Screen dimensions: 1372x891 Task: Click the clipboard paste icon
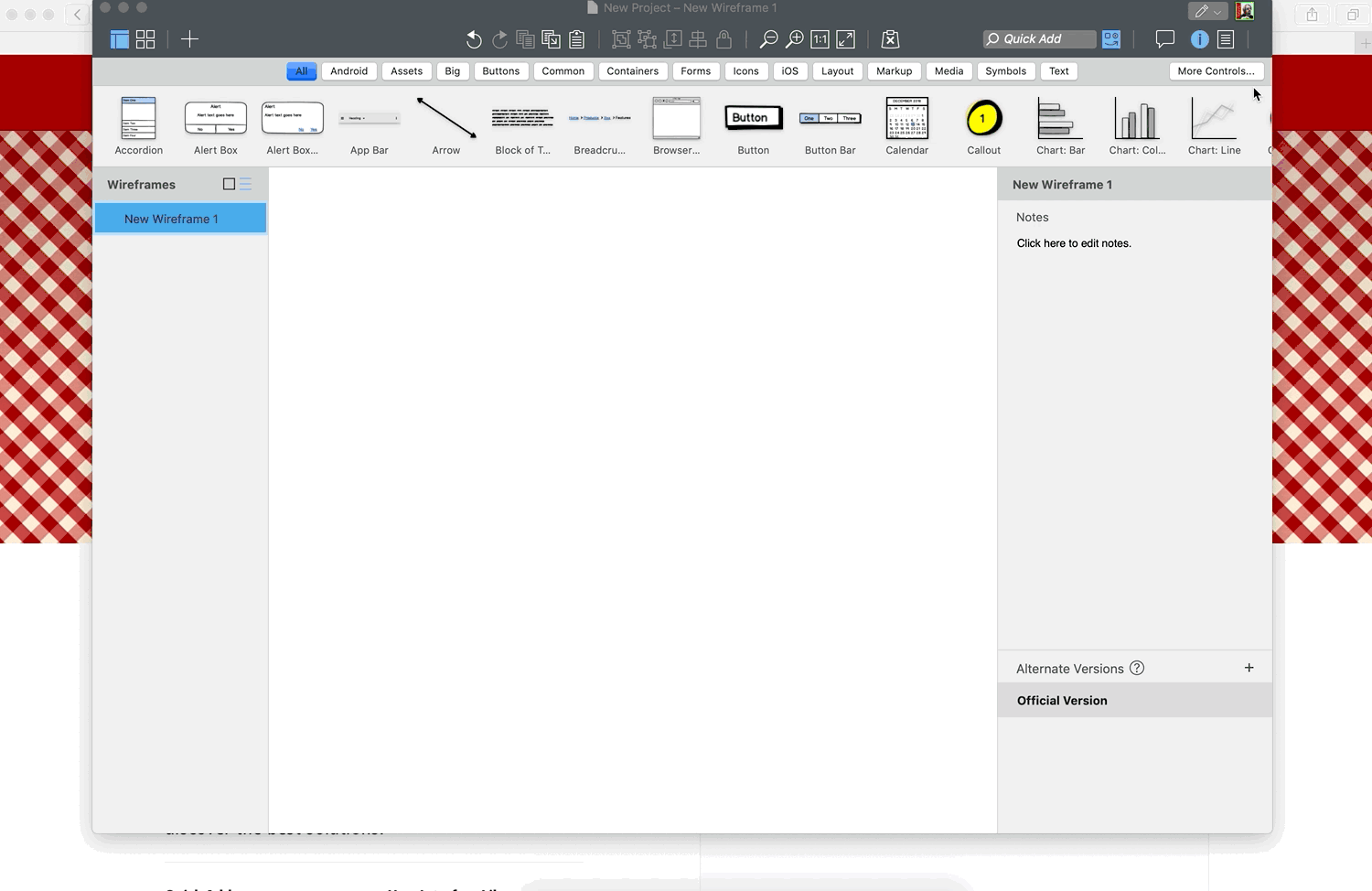point(577,39)
